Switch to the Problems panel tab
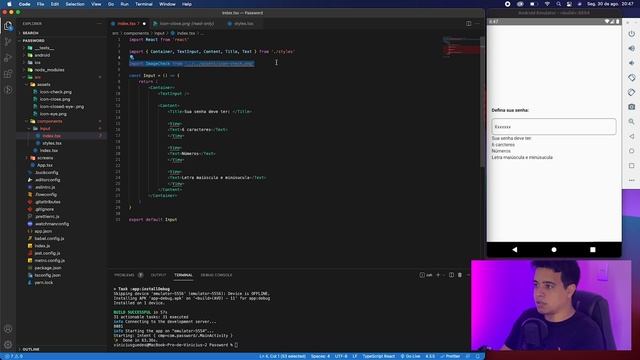 124,275
